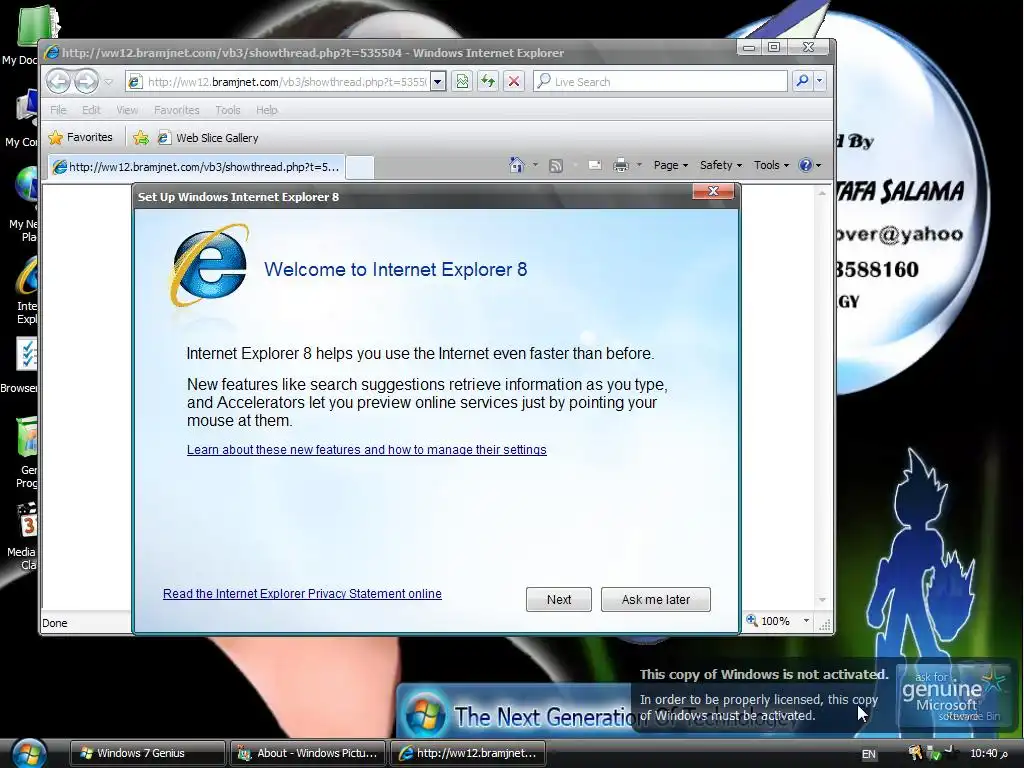
Task: Close the Set Up Internet Explorer 8 dialog
Action: coord(713,191)
